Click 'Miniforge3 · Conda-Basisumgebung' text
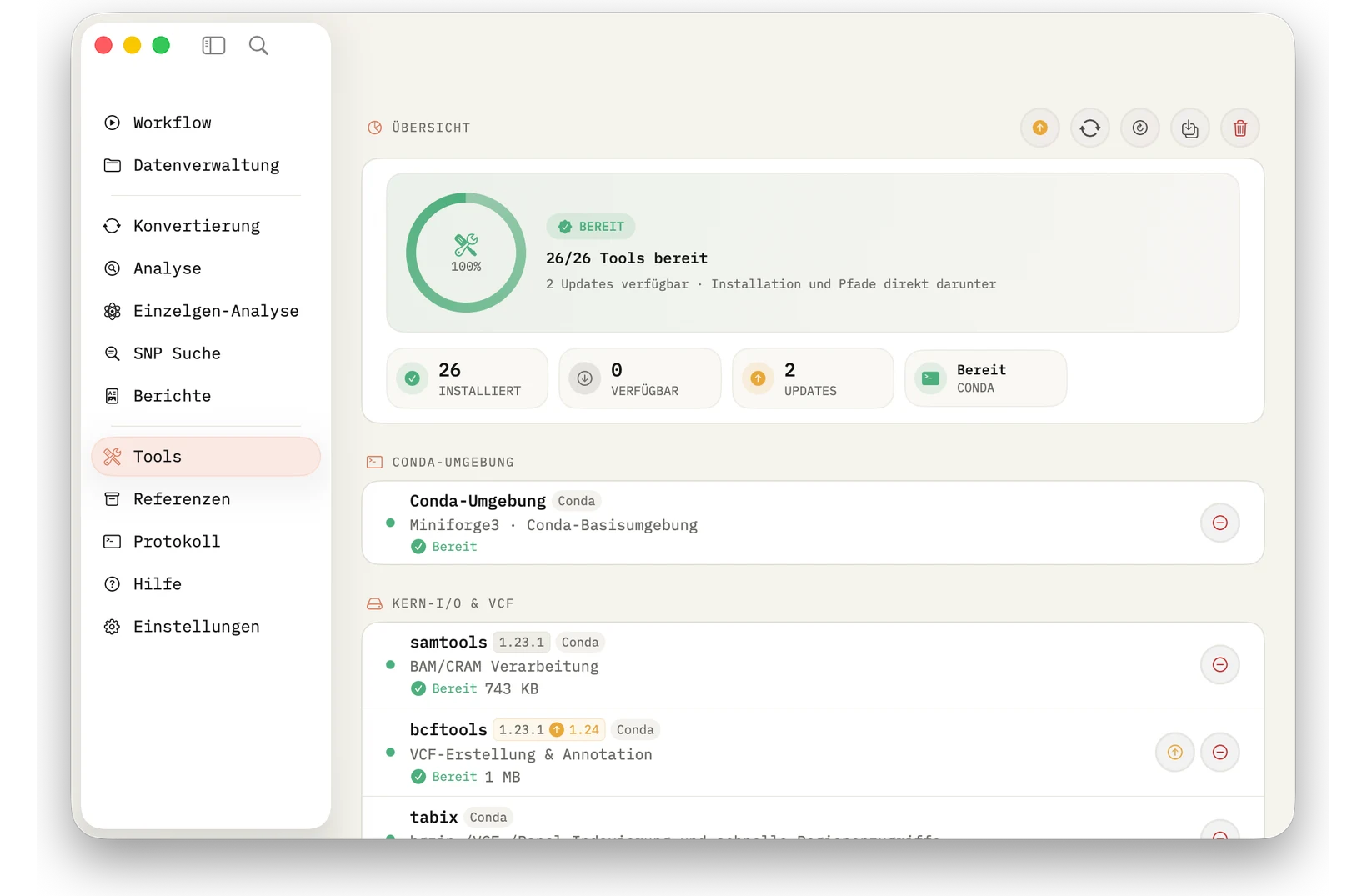 click(x=553, y=525)
